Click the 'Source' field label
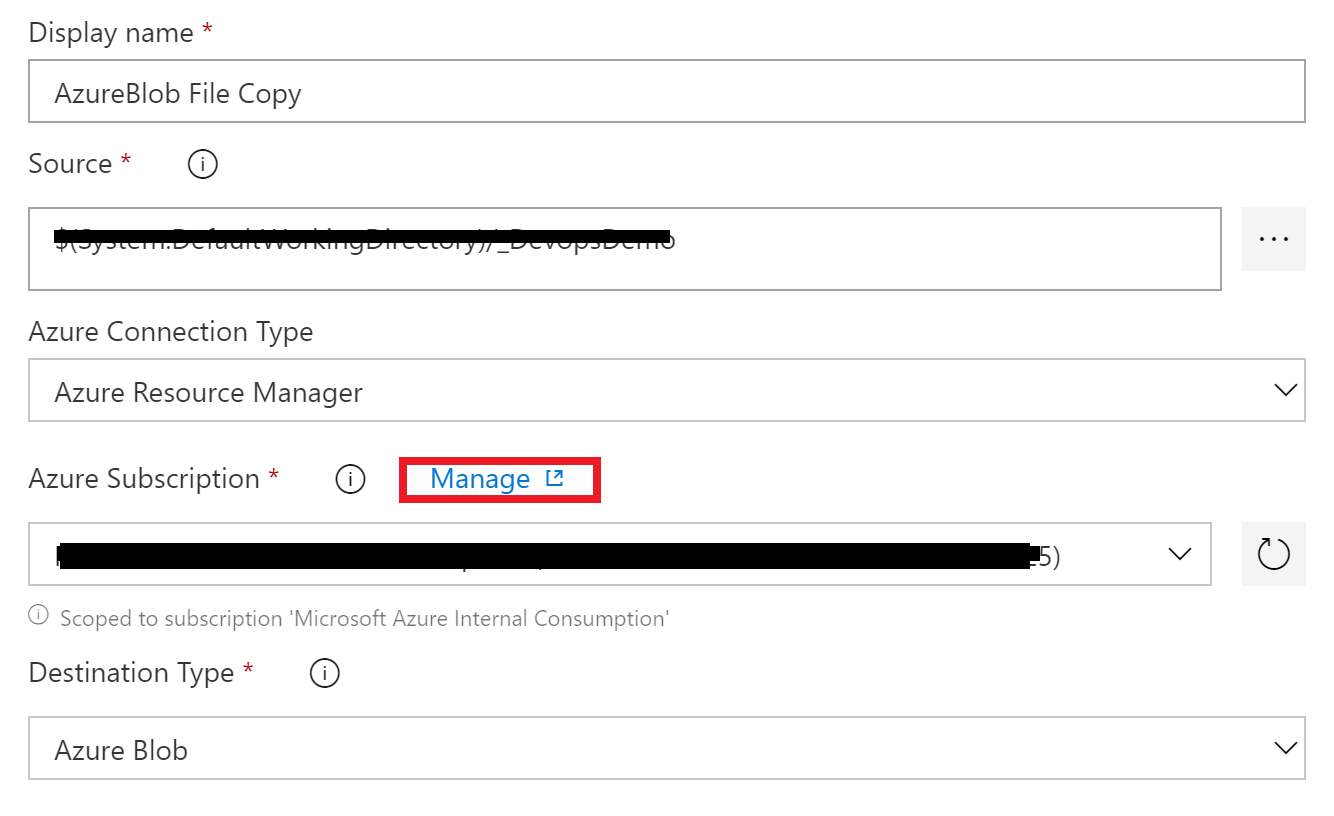The image size is (1334, 816). pos(70,164)
